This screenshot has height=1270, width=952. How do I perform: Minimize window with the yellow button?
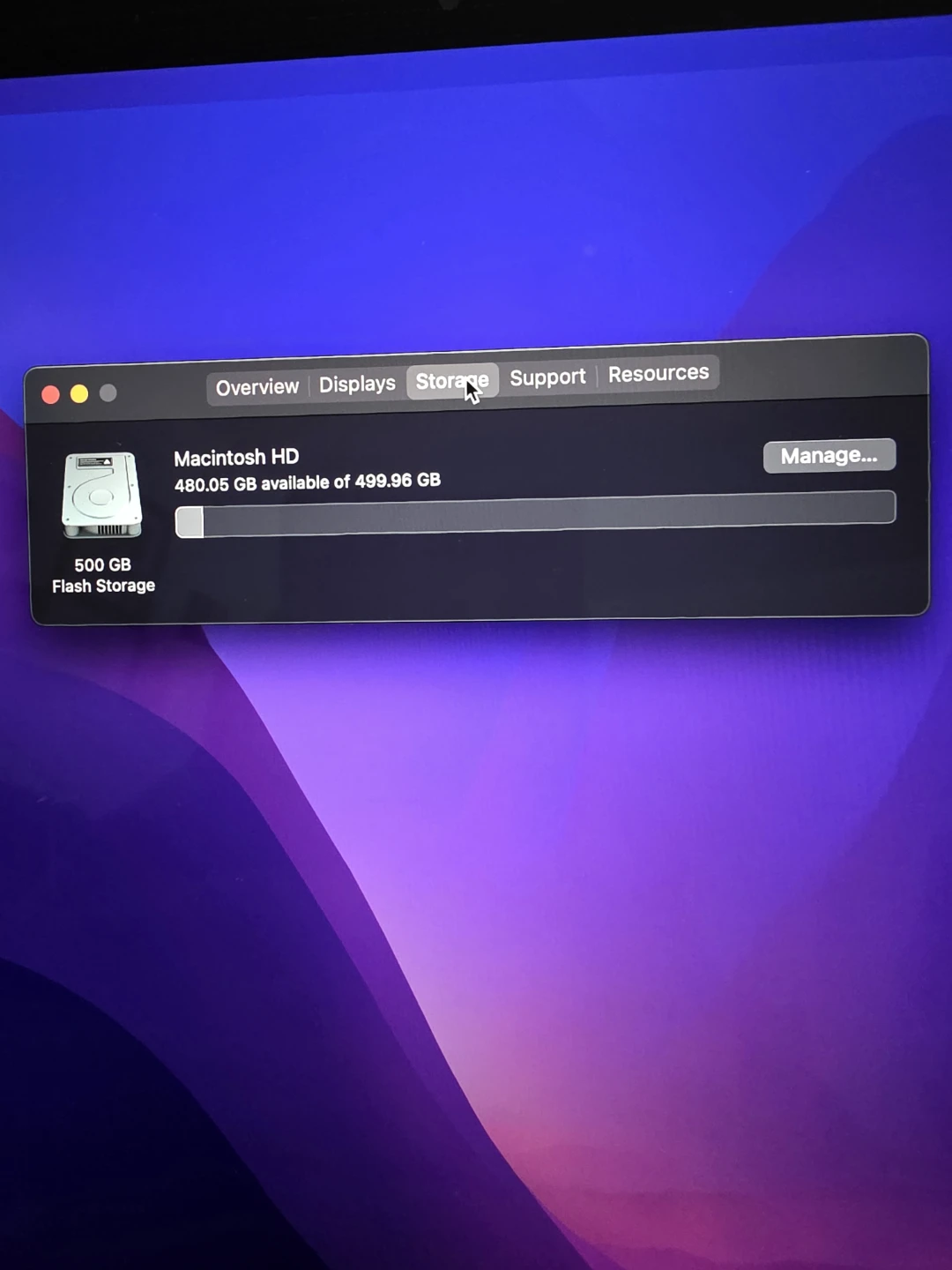[79, 393]
